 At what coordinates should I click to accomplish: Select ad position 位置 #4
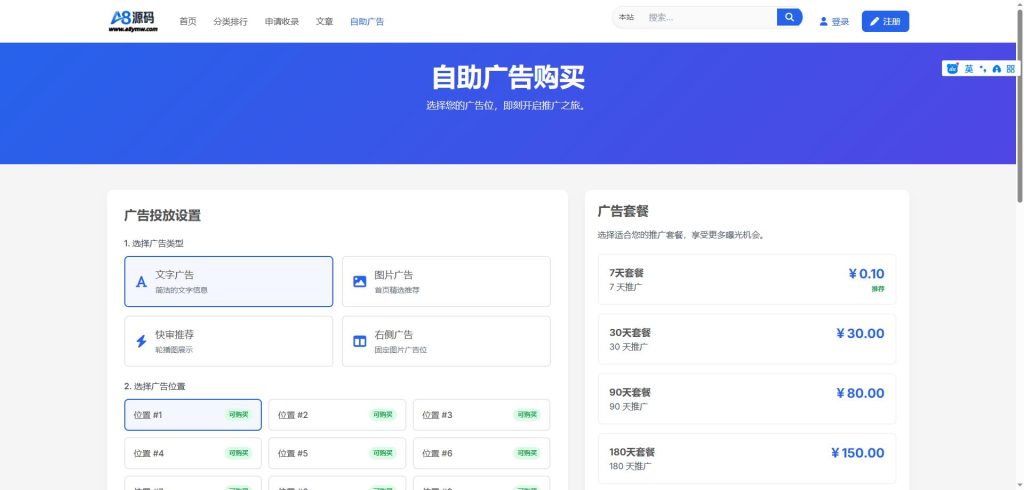pos(193,453)
